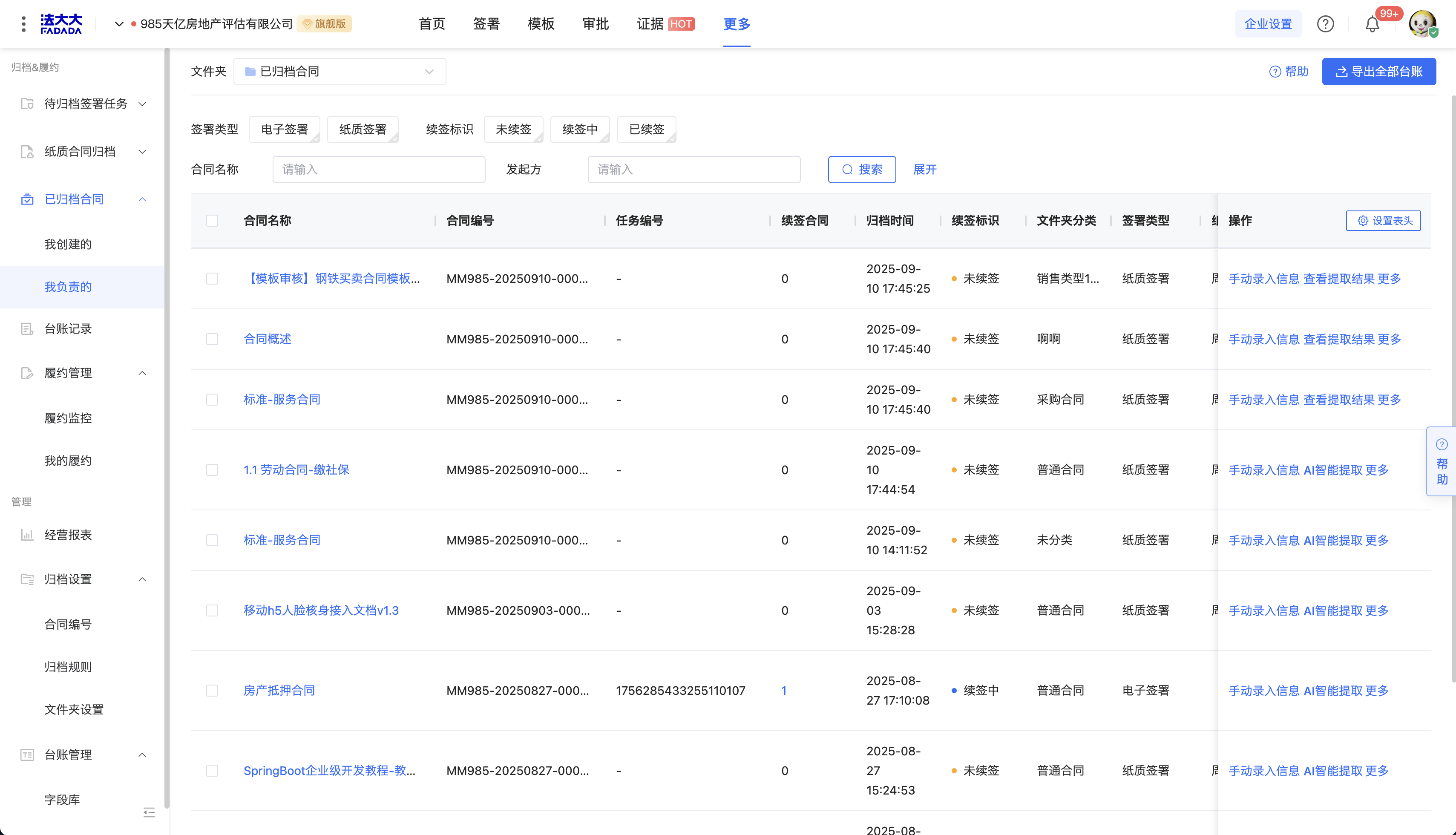Click the three-dot app menu icon
1456x835 pixels.
(x=23, y=24)
